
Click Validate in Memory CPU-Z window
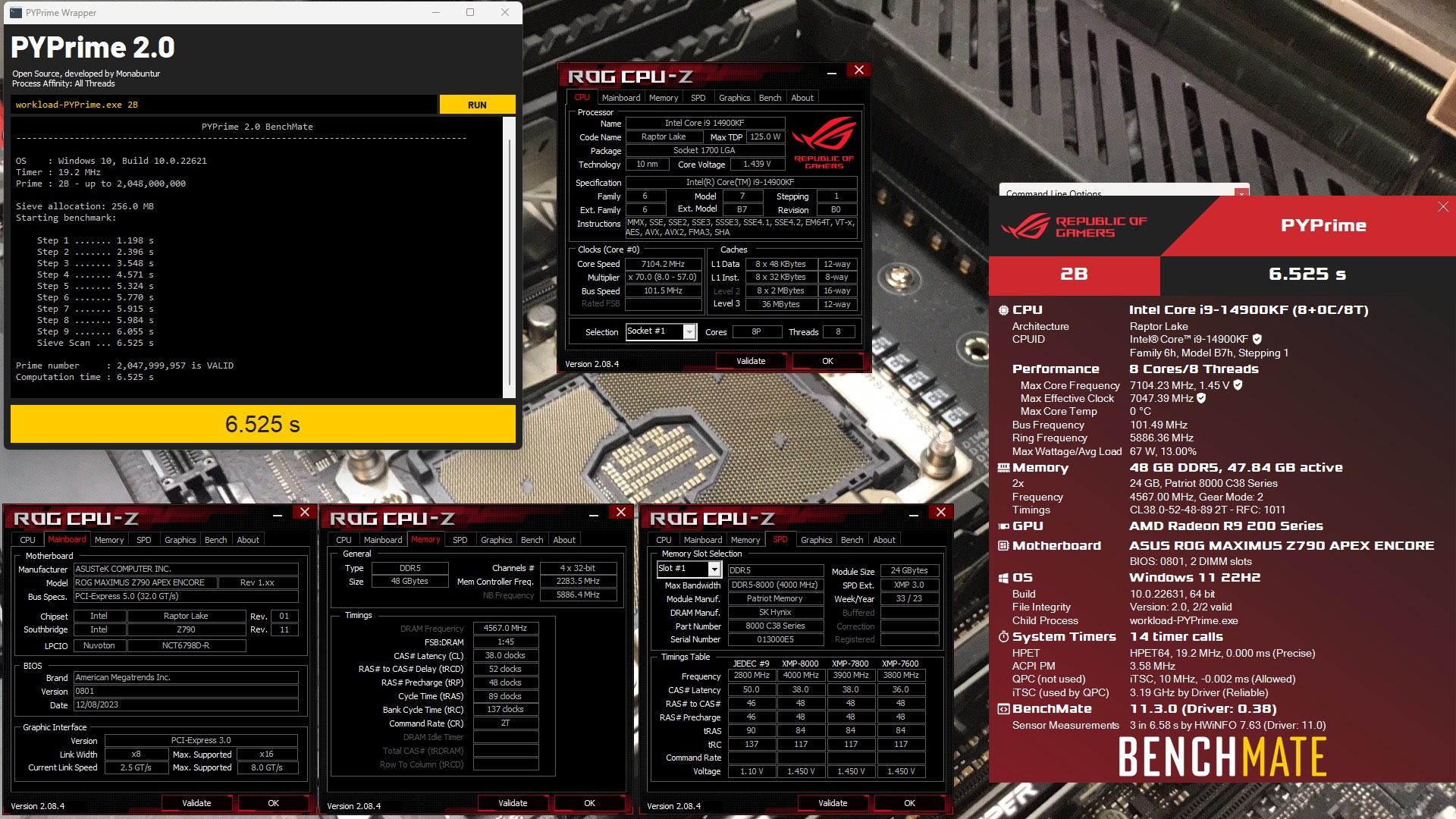[513, 803]
